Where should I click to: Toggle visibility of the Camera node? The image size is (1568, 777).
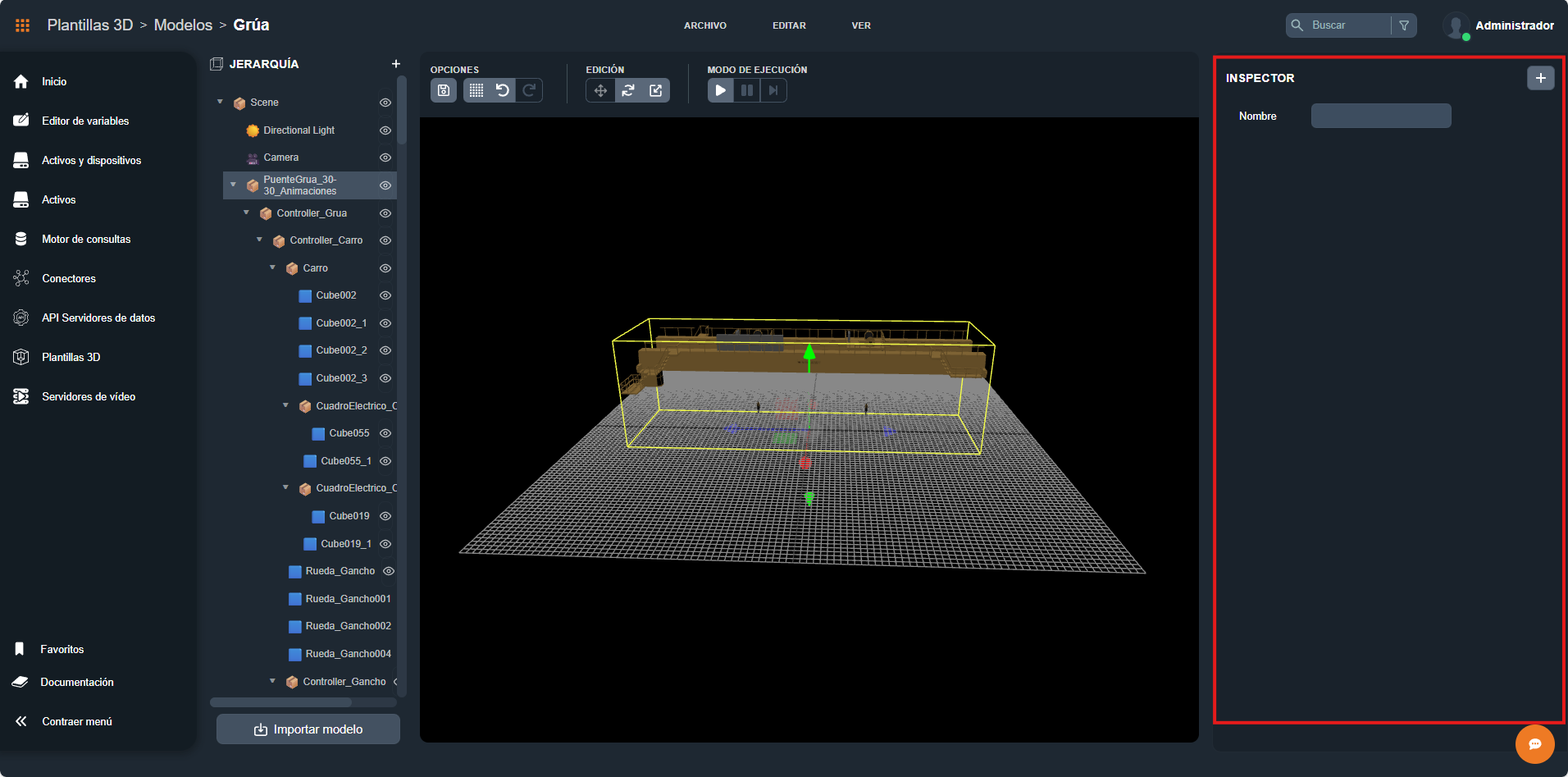point(385,157)
